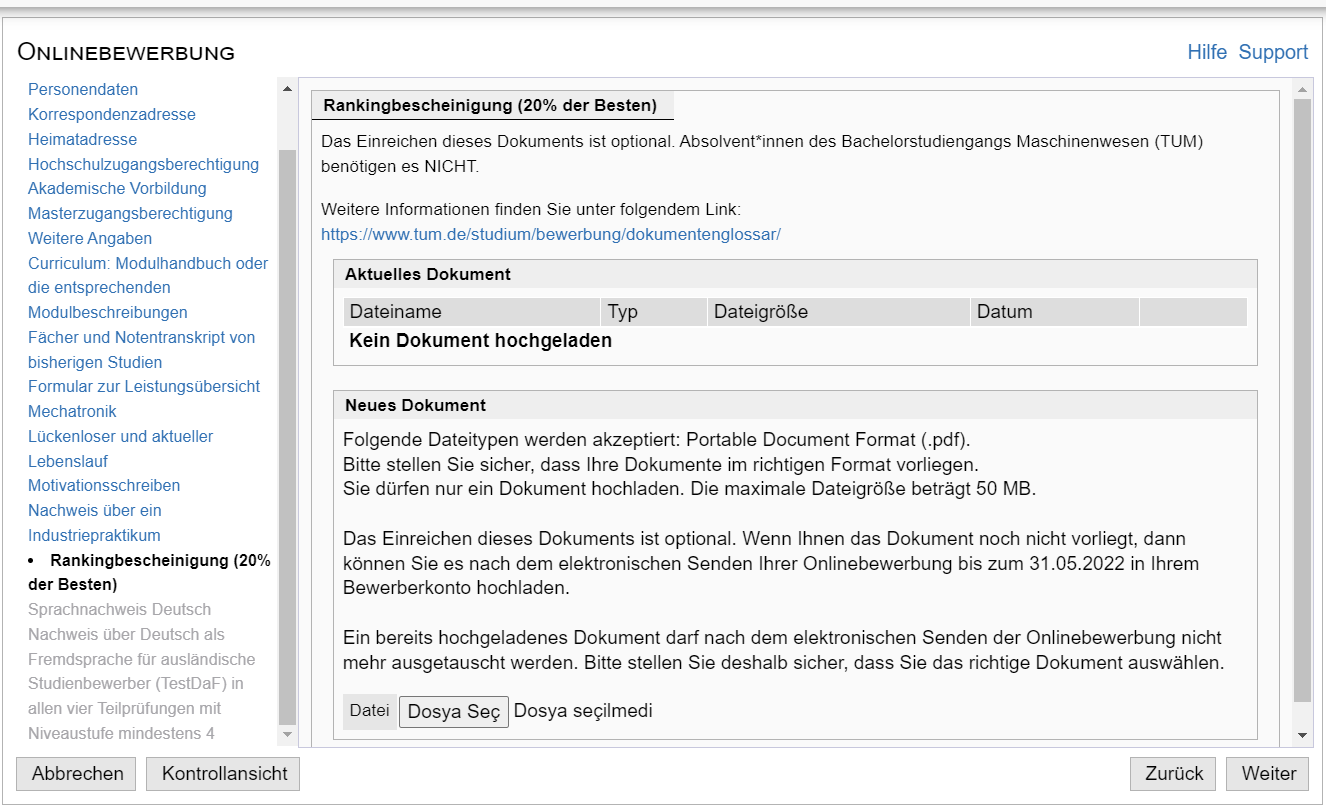
Task: Navigate to Motivationsschreiben section
Action: (x=104, y=486)
